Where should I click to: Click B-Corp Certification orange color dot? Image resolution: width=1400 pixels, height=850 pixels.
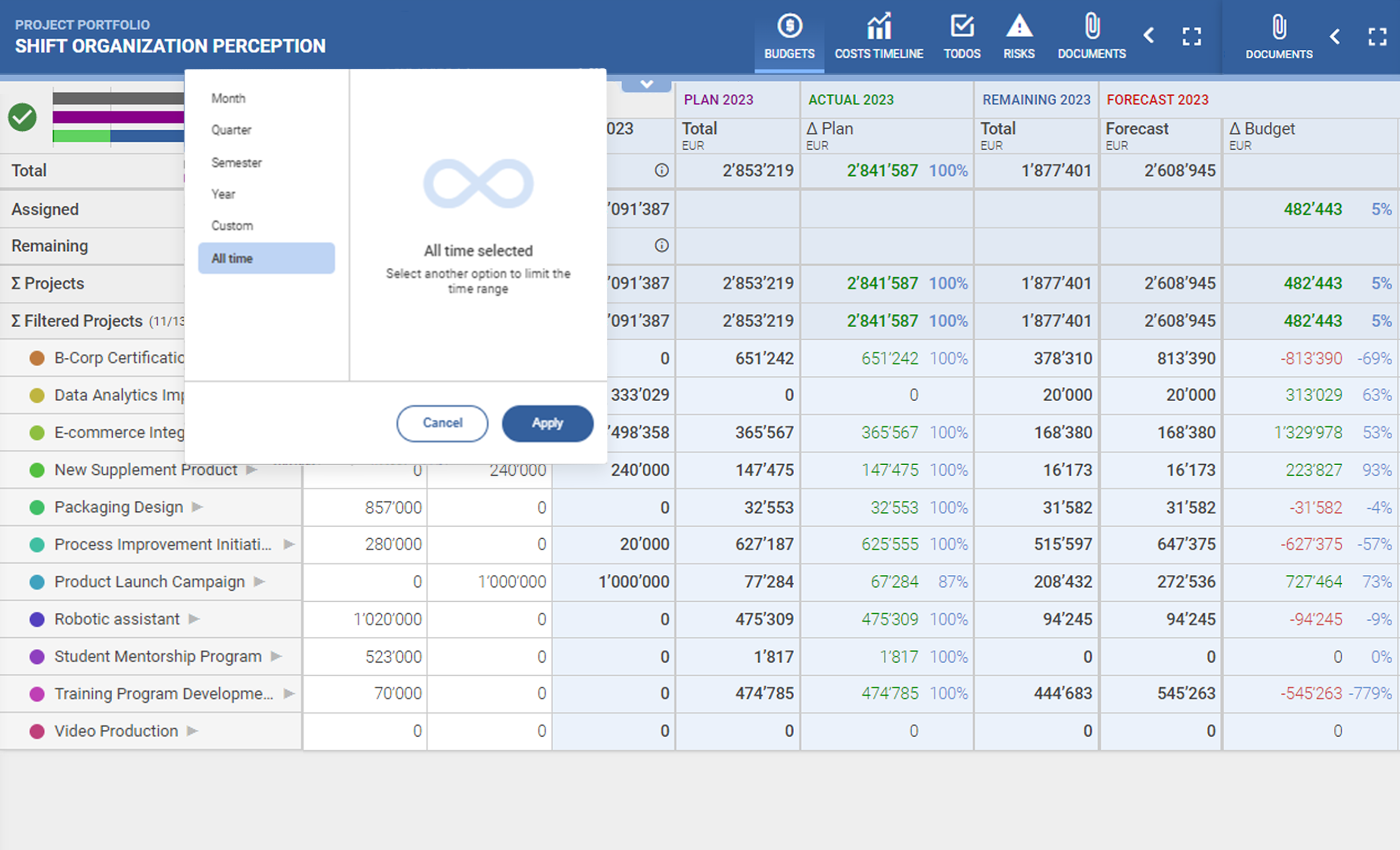click(37, 358)
